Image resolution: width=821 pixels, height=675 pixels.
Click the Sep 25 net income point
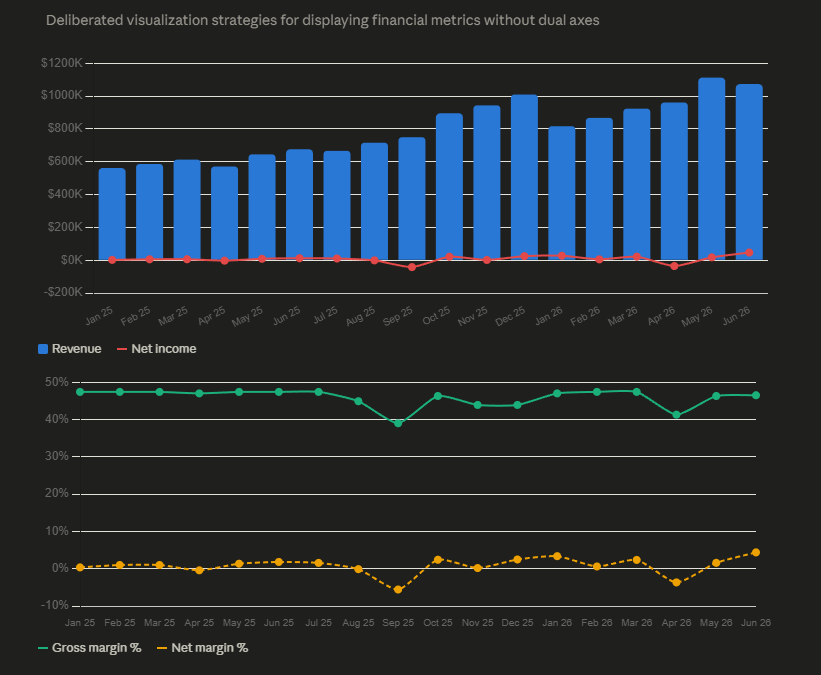point(412,267)
